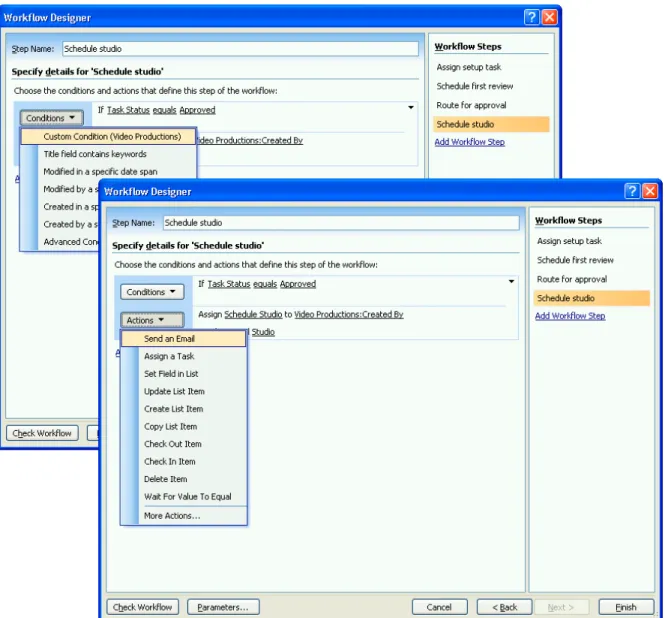Choose Wait For Value To Equal action
The height and width of the screenshot is (618, 665).
pos(183,496)
